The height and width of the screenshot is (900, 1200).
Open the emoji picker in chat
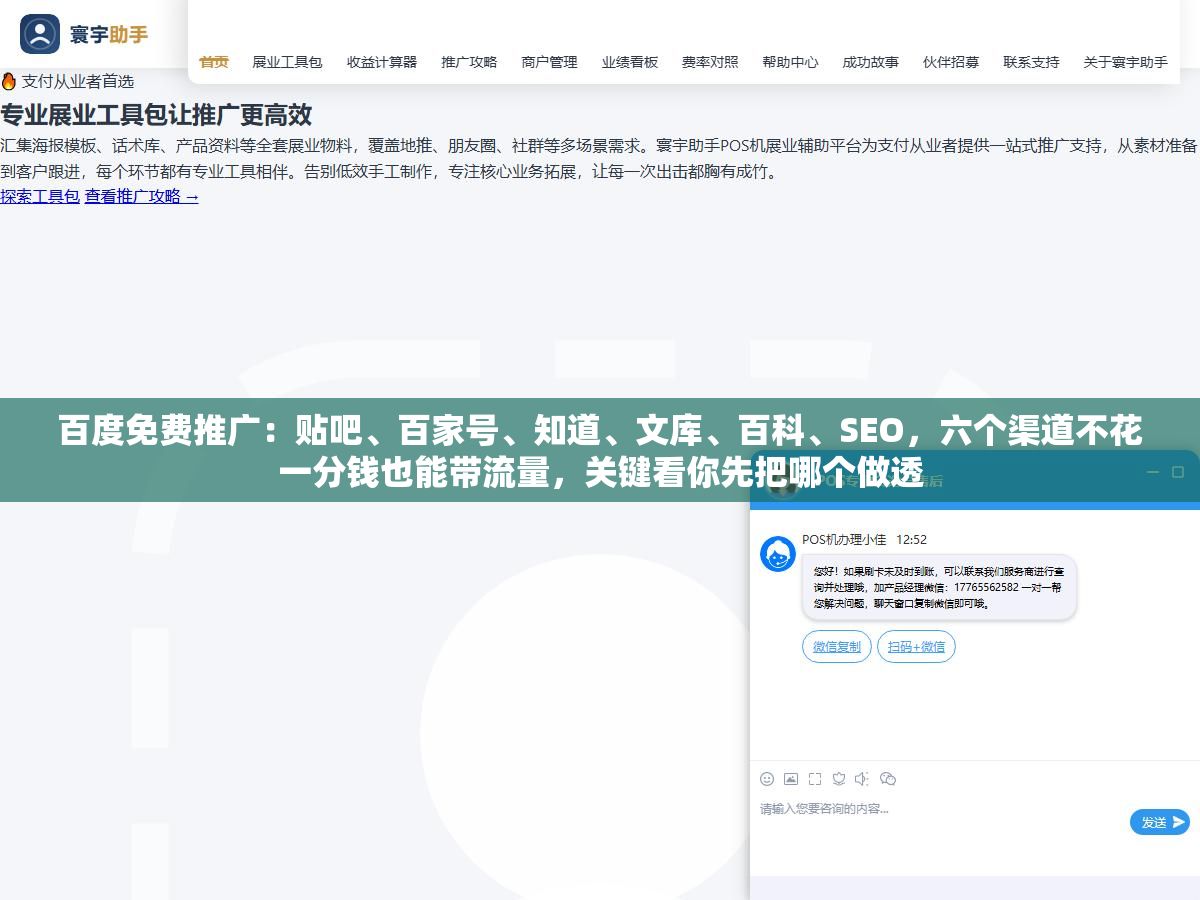(767, 779)
